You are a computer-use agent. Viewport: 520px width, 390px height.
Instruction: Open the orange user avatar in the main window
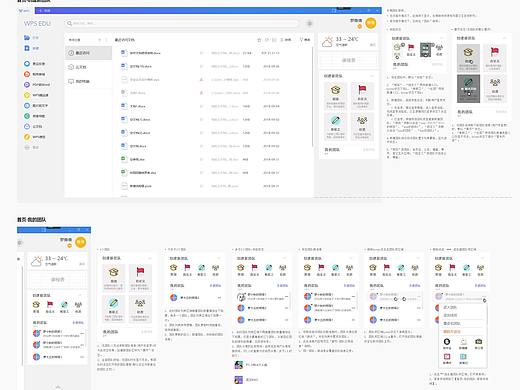371,23
